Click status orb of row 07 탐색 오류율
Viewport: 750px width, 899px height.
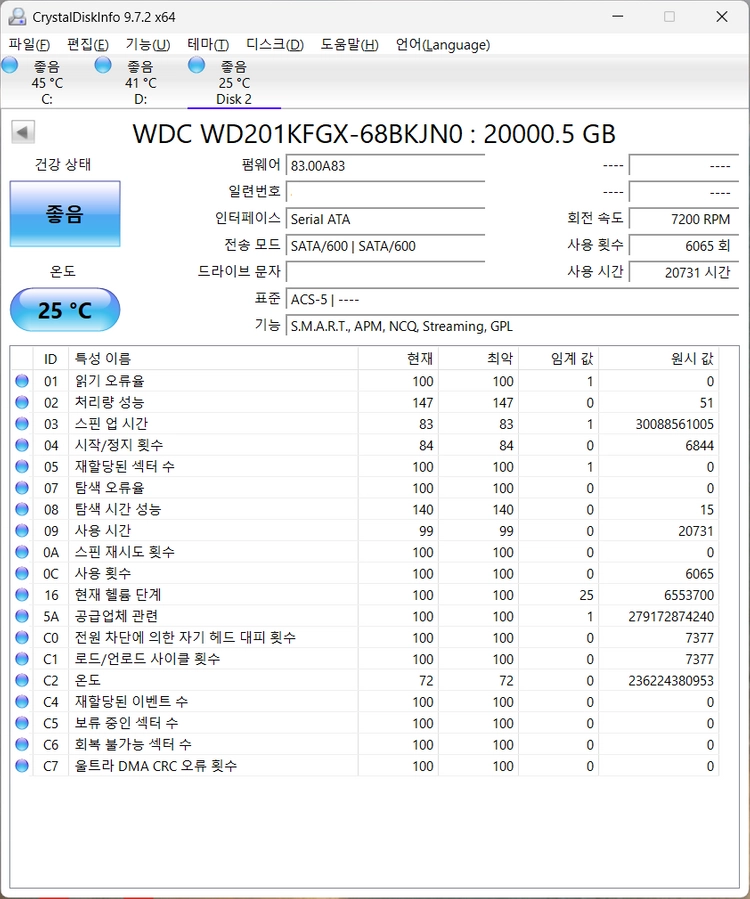(x=22, y=488)
